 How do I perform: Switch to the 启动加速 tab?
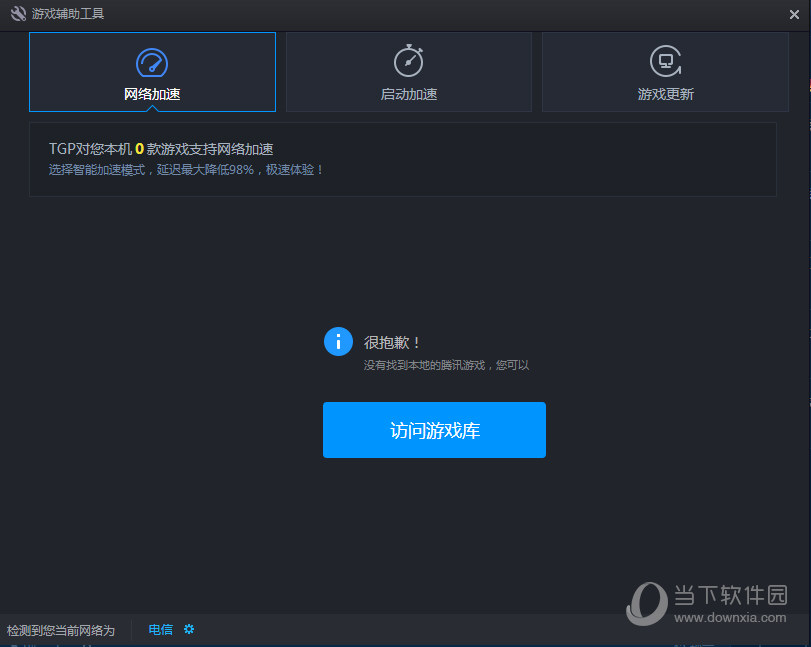coord(408,71)
